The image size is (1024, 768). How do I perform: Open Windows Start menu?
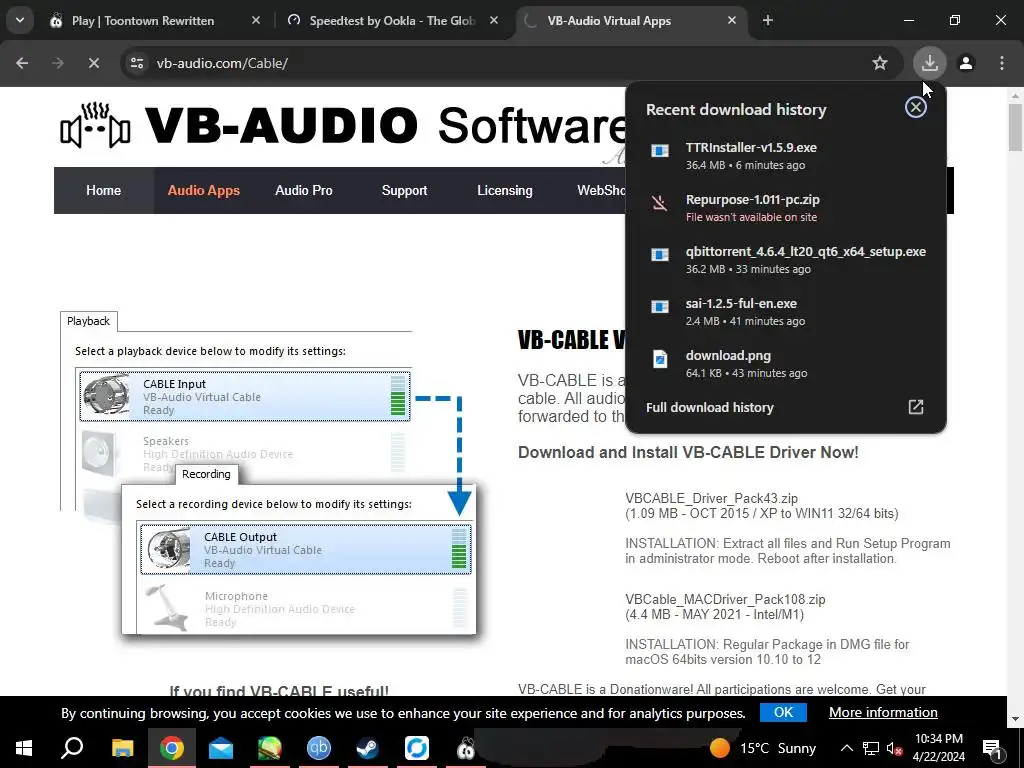[x=24, y=748]
